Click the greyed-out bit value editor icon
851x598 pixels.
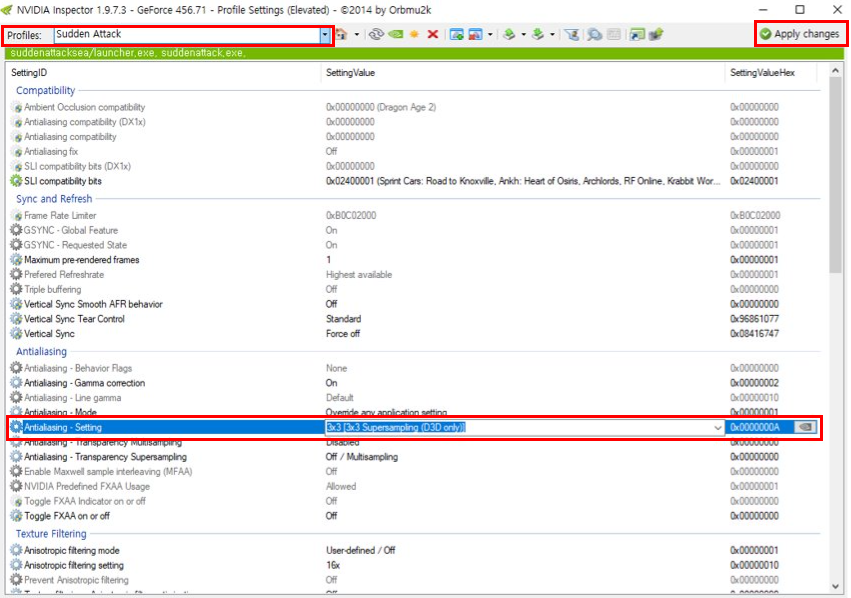tap(614, 34)
